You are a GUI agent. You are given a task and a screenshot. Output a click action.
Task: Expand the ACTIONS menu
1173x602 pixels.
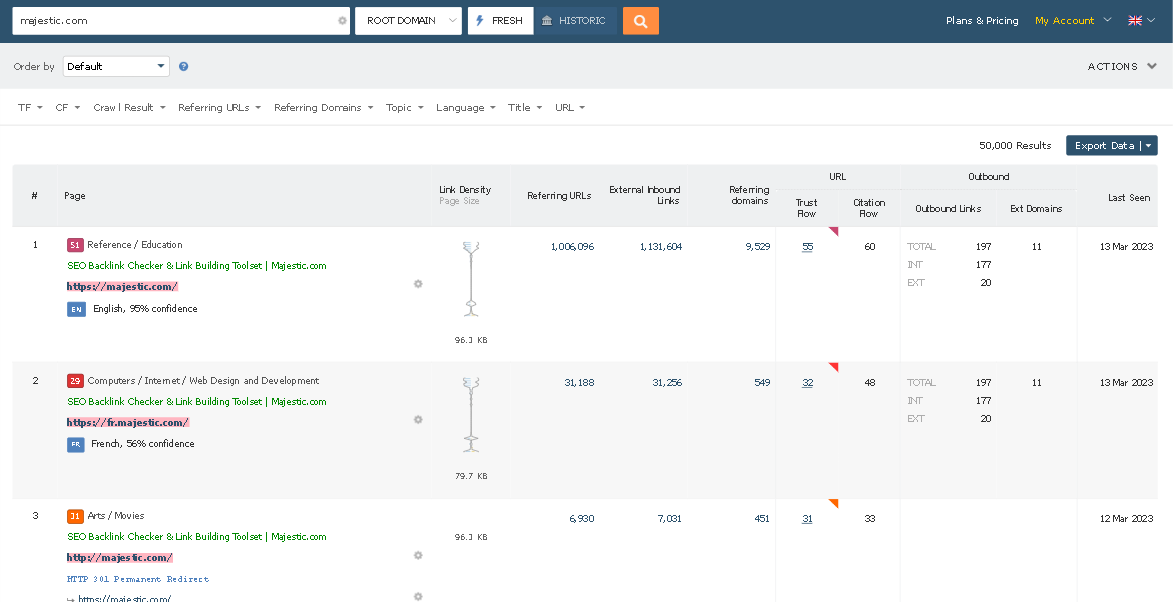(1122, 66)
